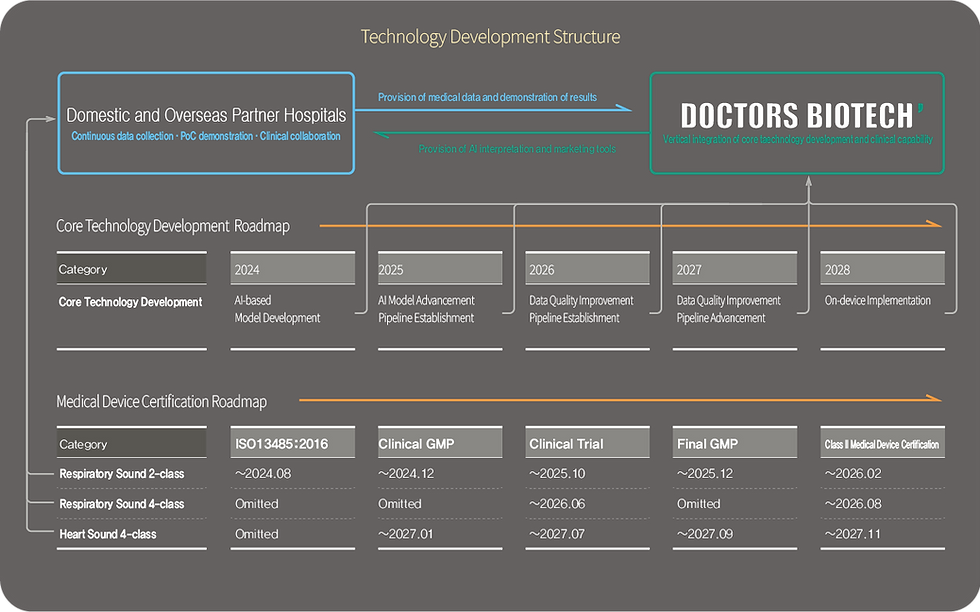
Task: Click the Clinical Trial column header
Action: (588, 443)
